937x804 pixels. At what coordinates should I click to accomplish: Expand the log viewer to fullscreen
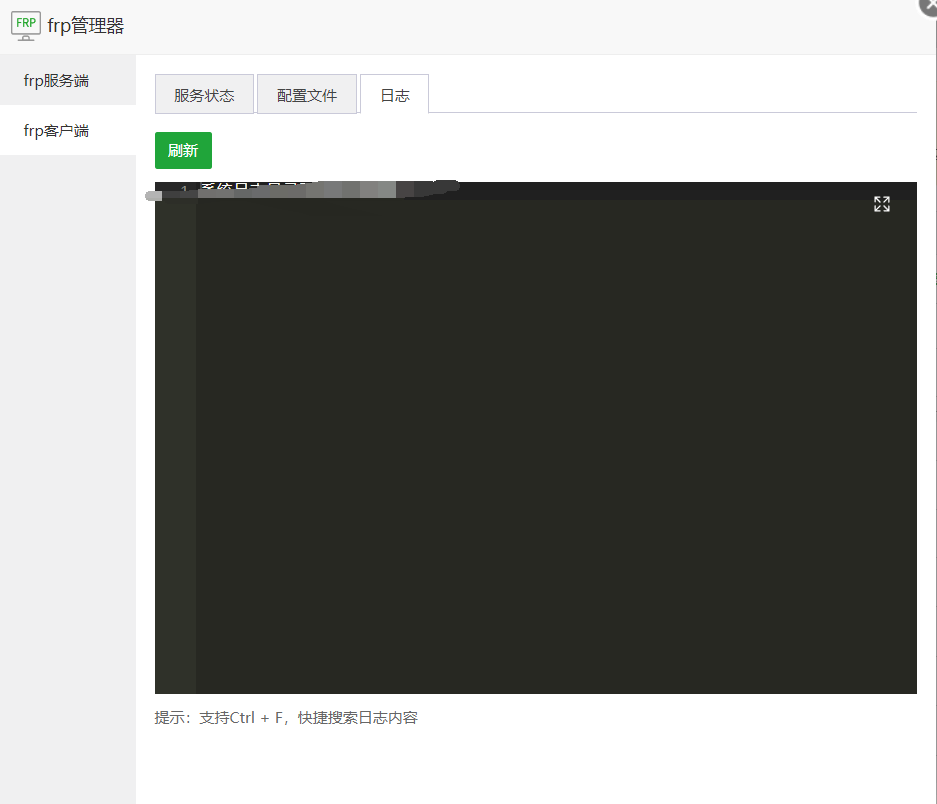(881, 204)
